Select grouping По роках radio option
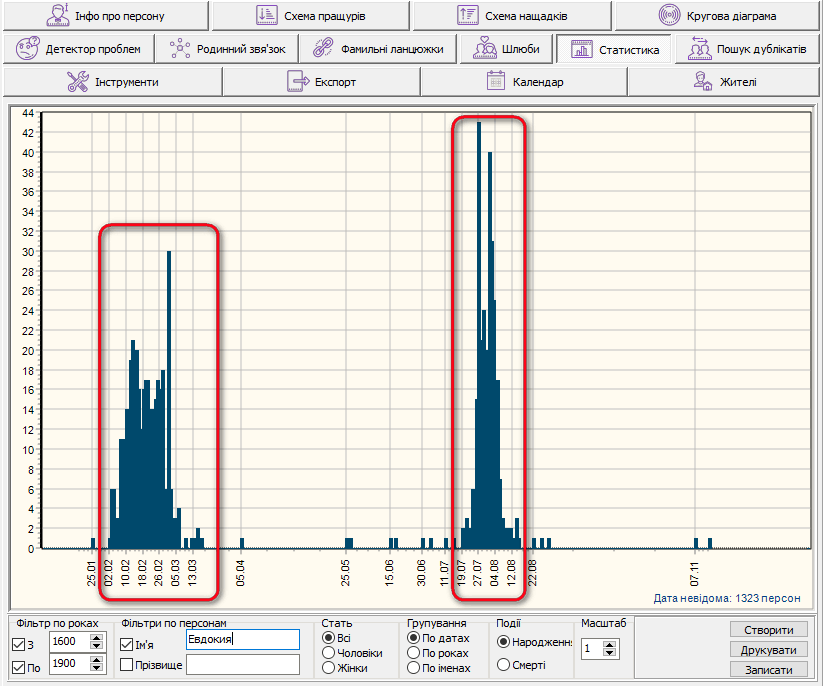 coord(414,652)
